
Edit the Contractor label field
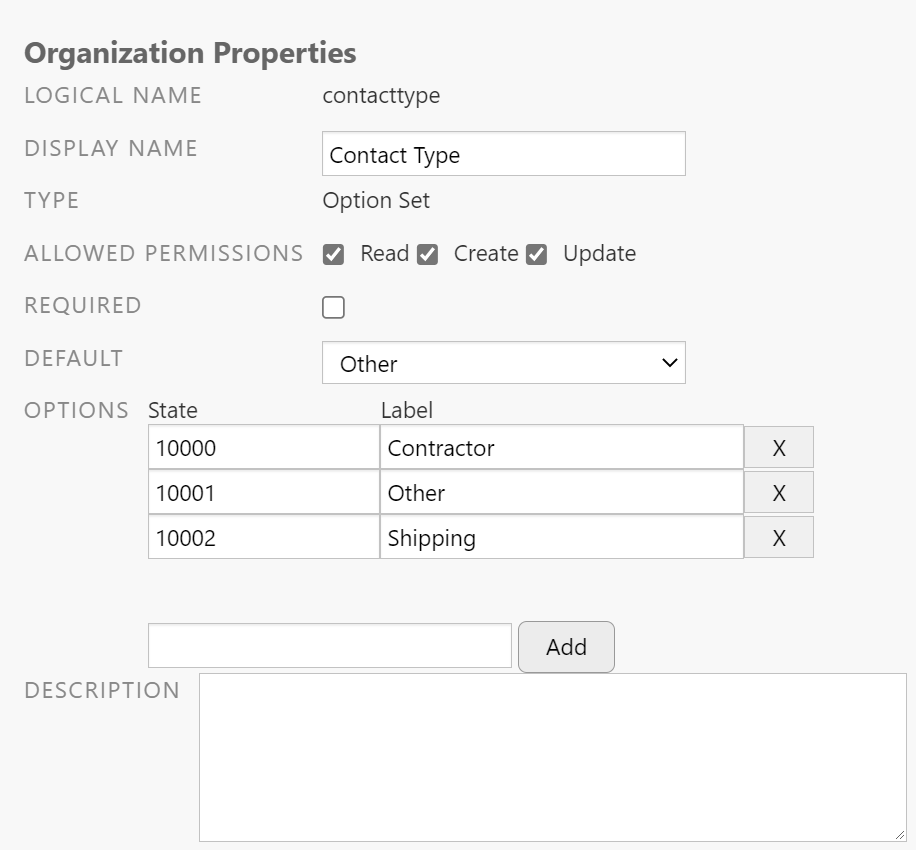(x=562, y=447)
